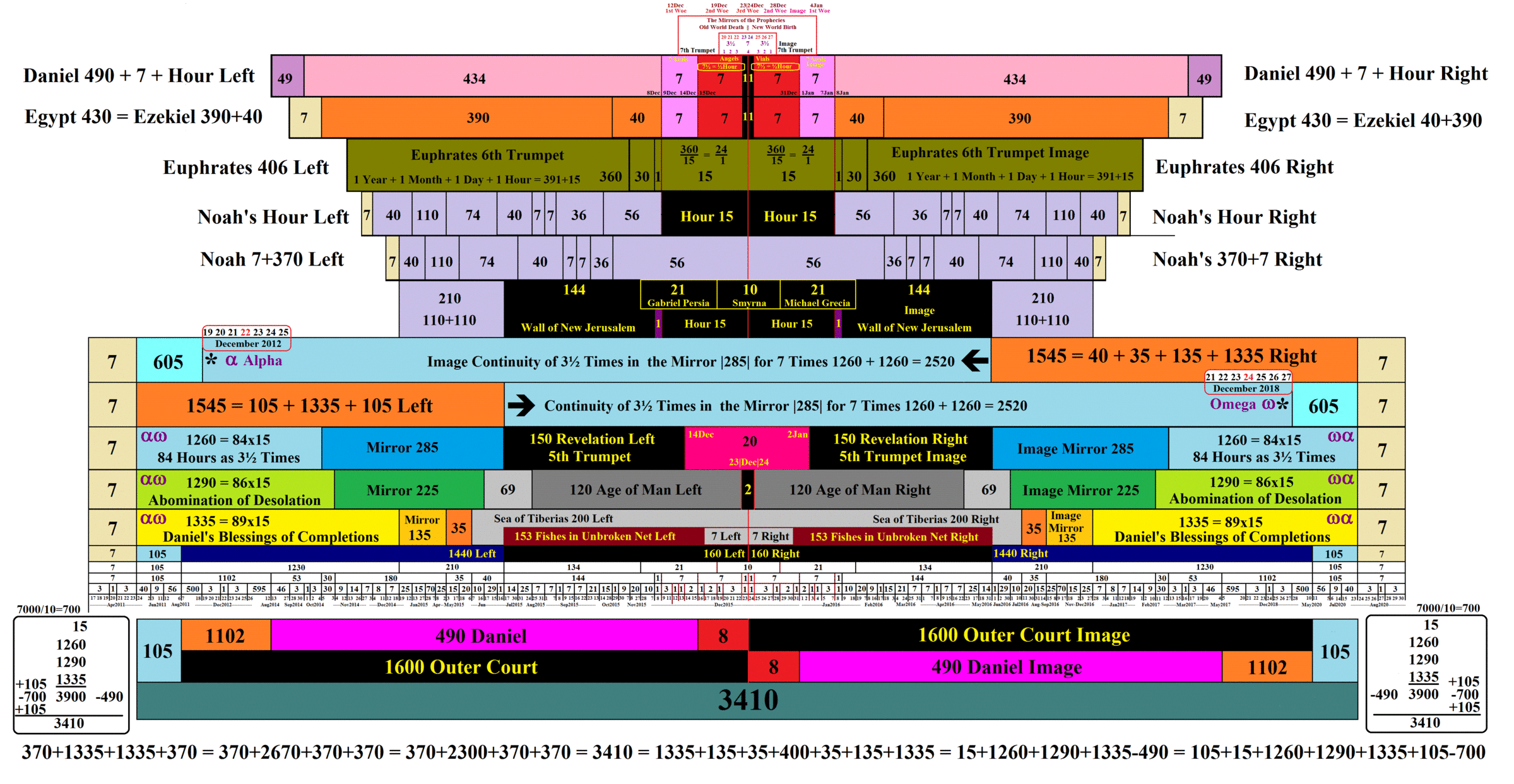Select the '1440 Right' label on navy bar
The image size is (1514, 784).
click(x=1020, y=553)
